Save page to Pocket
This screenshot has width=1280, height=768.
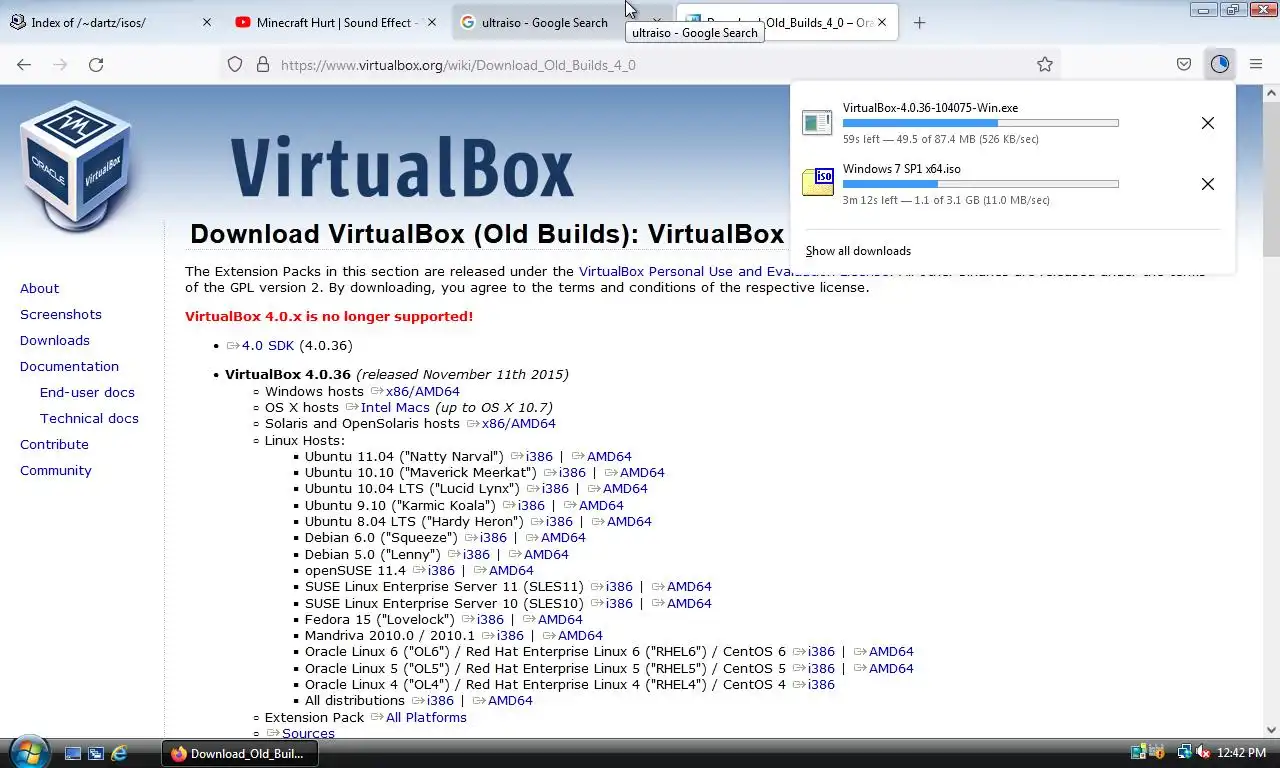click(x=1184, y=64)
